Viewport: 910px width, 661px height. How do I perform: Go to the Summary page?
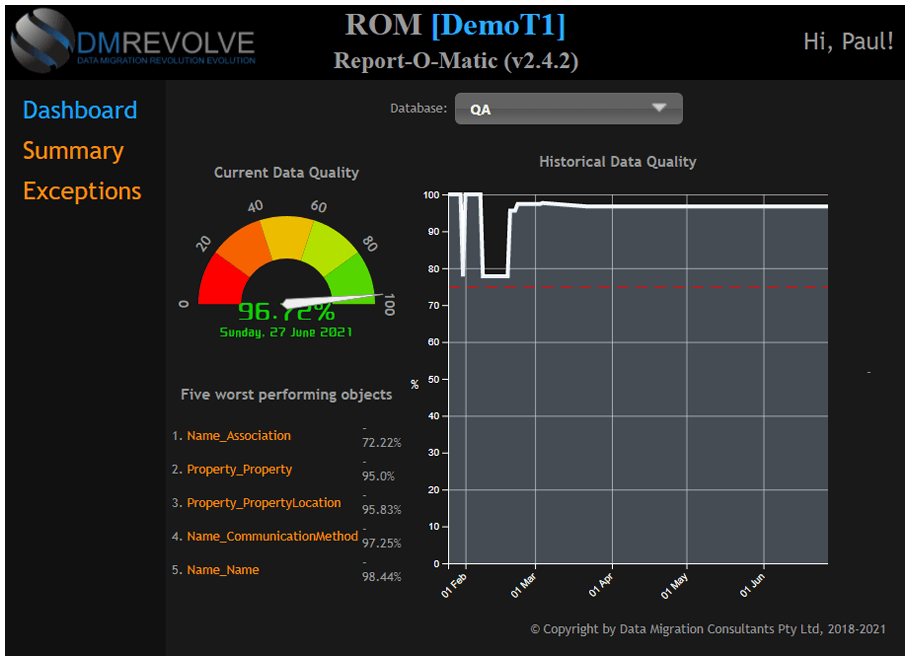[x=73, y=151]
